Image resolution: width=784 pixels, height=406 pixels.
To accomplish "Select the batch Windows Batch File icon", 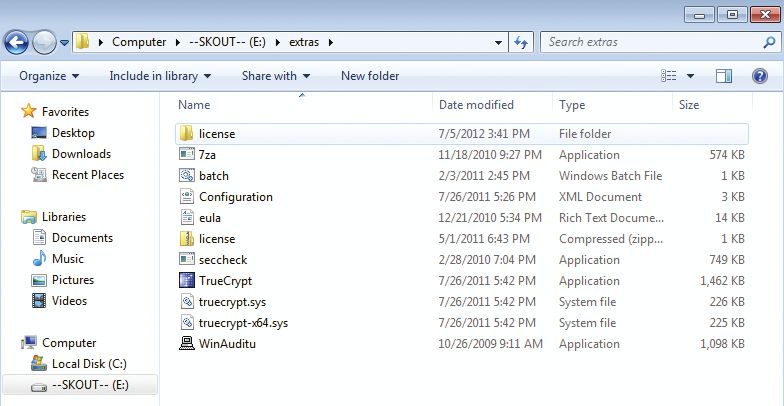I will (x=186, y=176).
